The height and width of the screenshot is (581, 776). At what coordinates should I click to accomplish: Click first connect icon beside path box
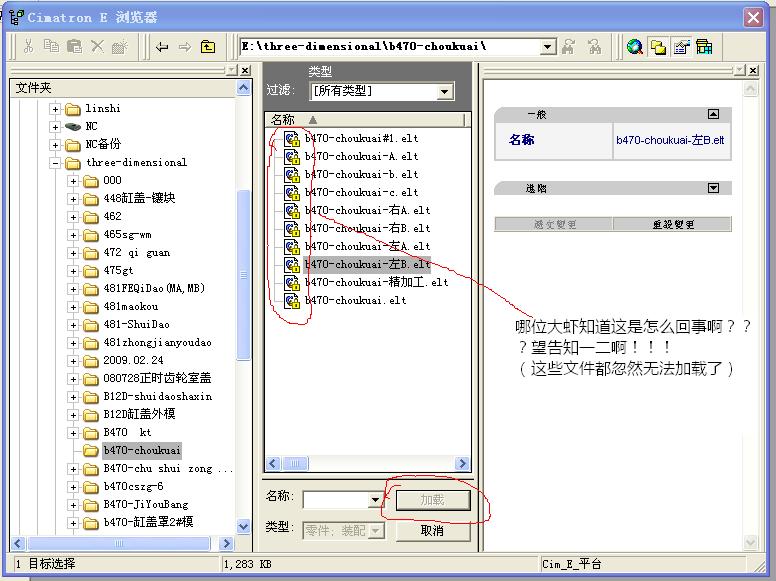569,47
